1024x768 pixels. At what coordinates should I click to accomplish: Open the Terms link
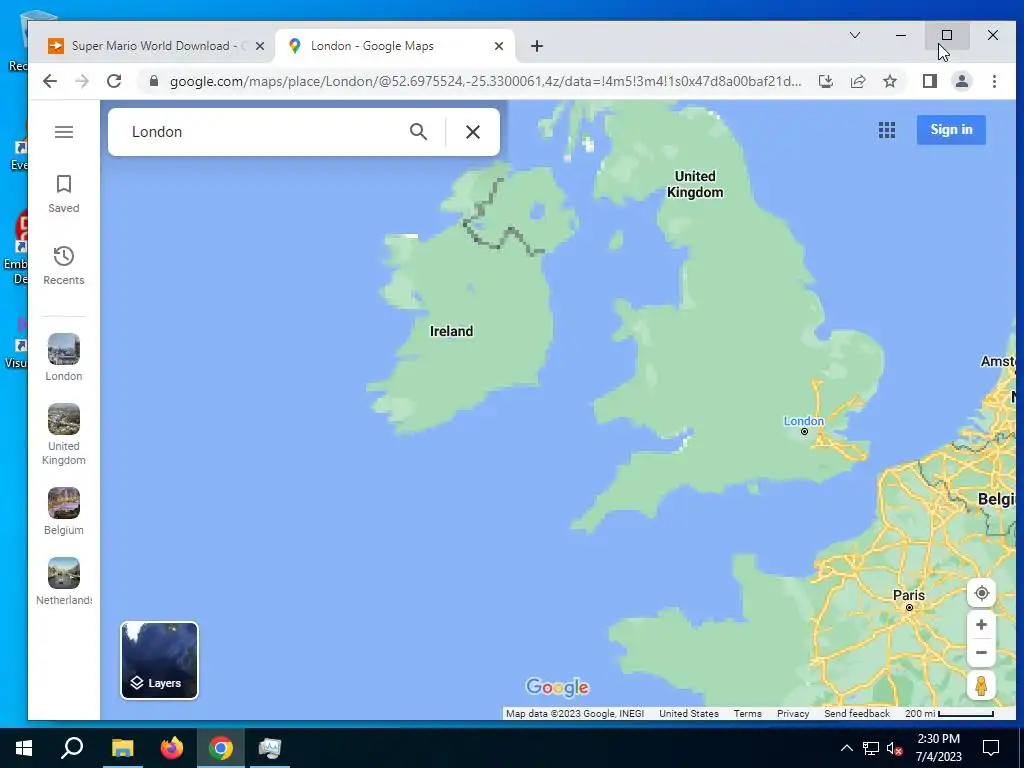coord(747,714)
